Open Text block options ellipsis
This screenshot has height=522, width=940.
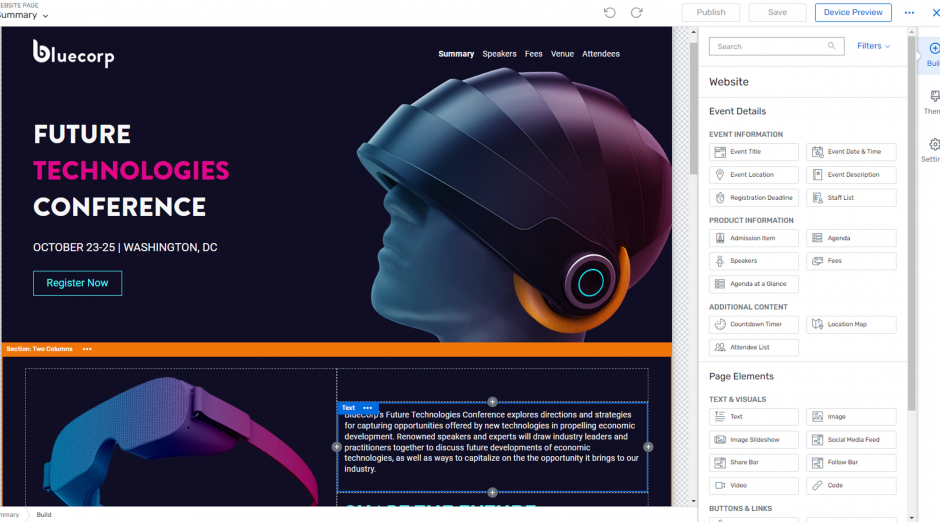(367, 408)
